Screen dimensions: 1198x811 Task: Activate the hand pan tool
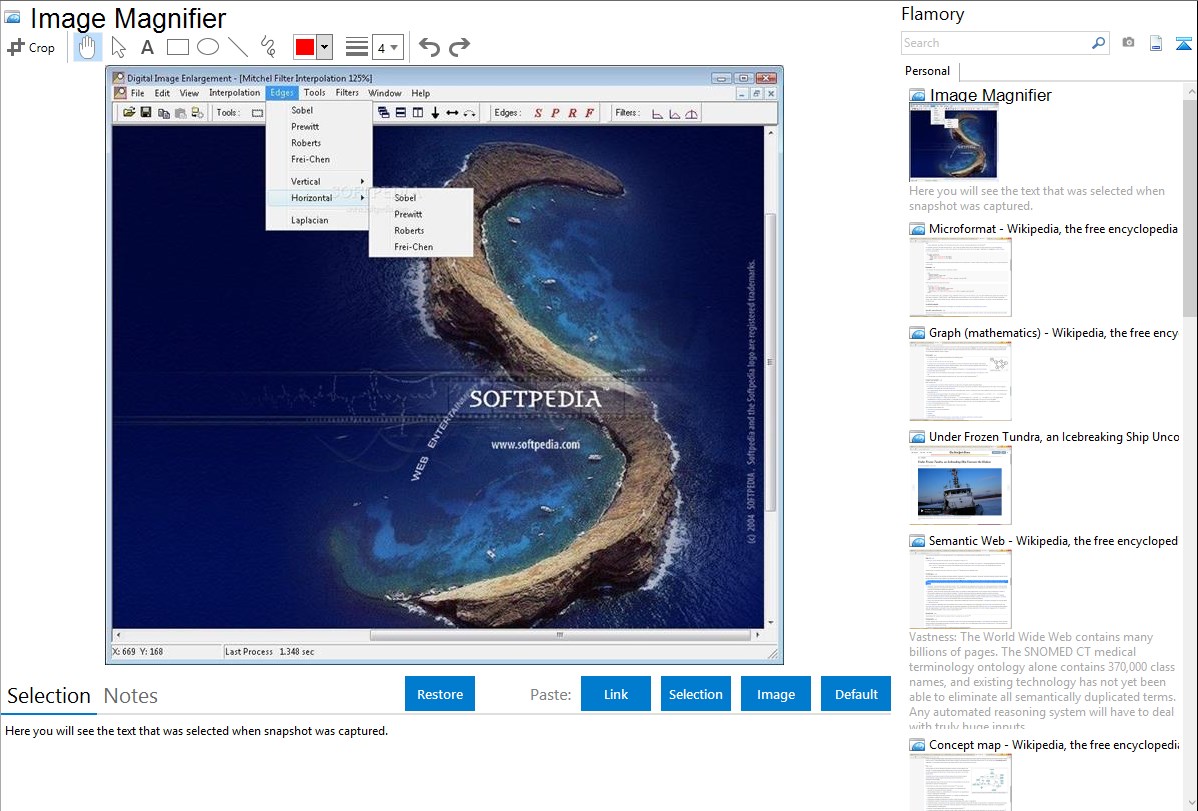(x=87, y=47)
